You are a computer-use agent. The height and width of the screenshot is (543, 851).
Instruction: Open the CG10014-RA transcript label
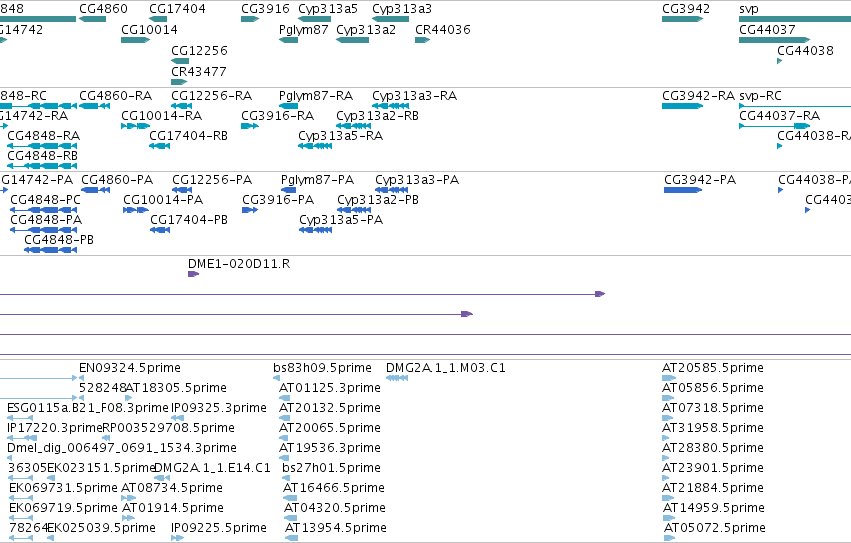161,116
